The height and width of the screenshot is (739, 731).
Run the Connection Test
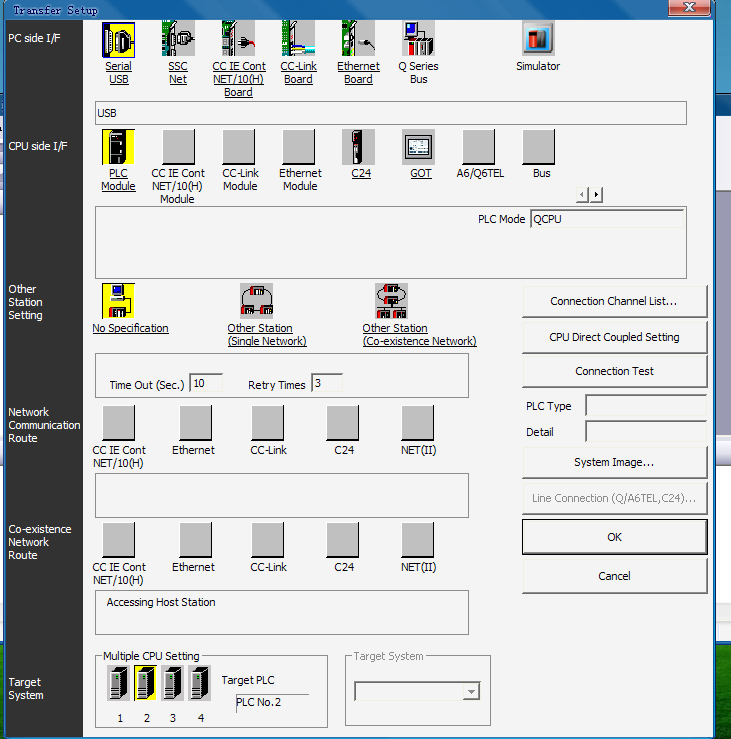click(x=614, y=371)
